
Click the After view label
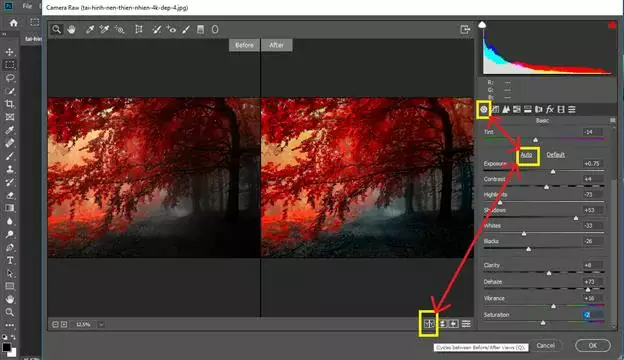277,45
